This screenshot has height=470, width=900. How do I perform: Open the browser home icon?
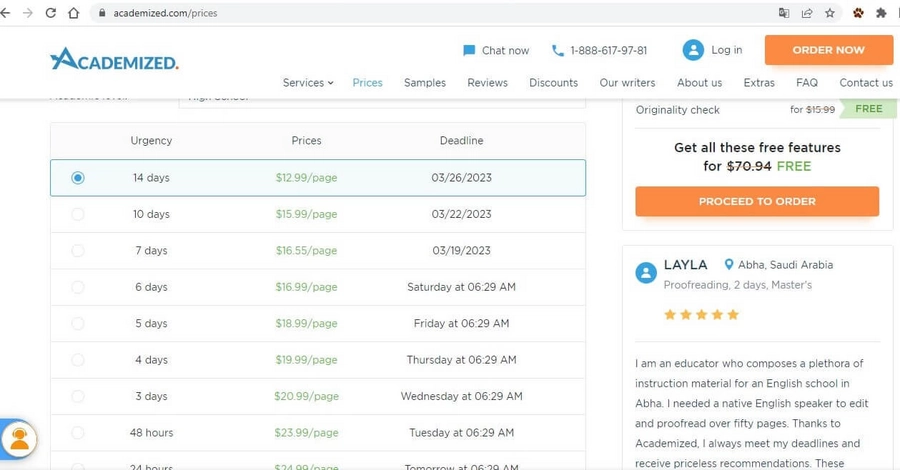click(73, 13)
